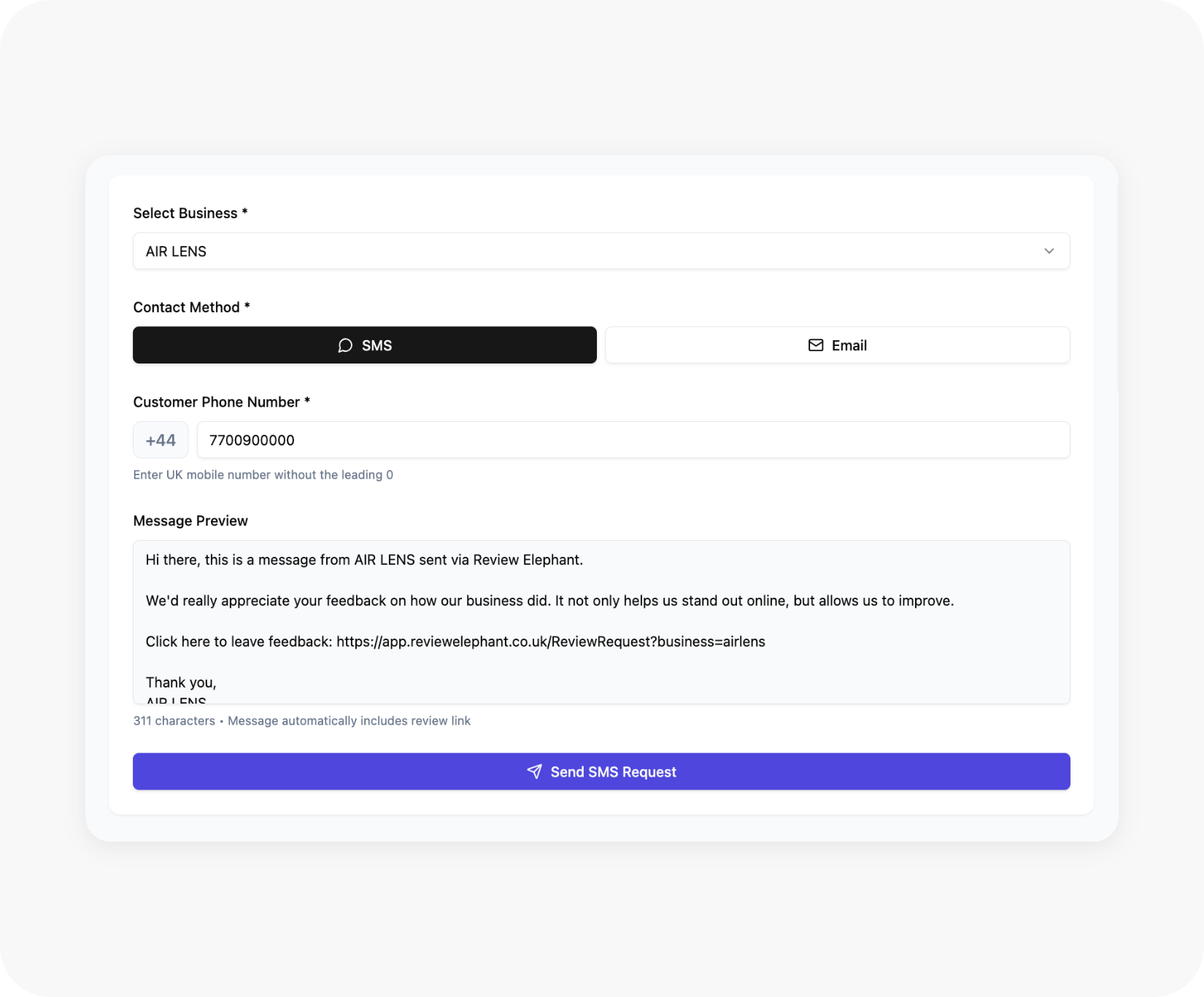This screenshot has width=1204, height=997.
Task: Click the 'Hi there' greeting line in preview
Action: (x=364, y=560)
